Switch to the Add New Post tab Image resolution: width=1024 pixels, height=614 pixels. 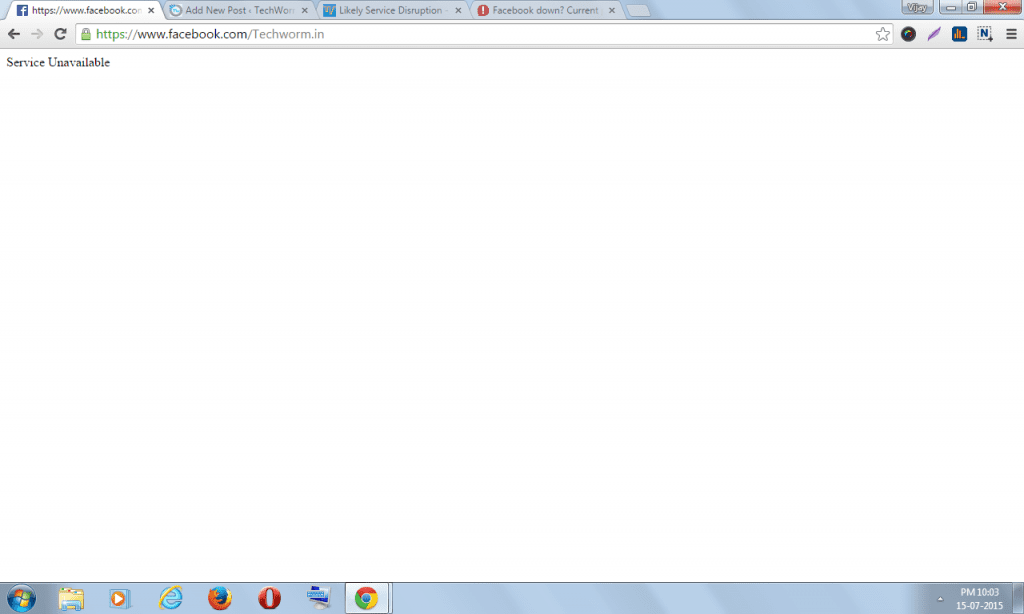tap(239, 10)
